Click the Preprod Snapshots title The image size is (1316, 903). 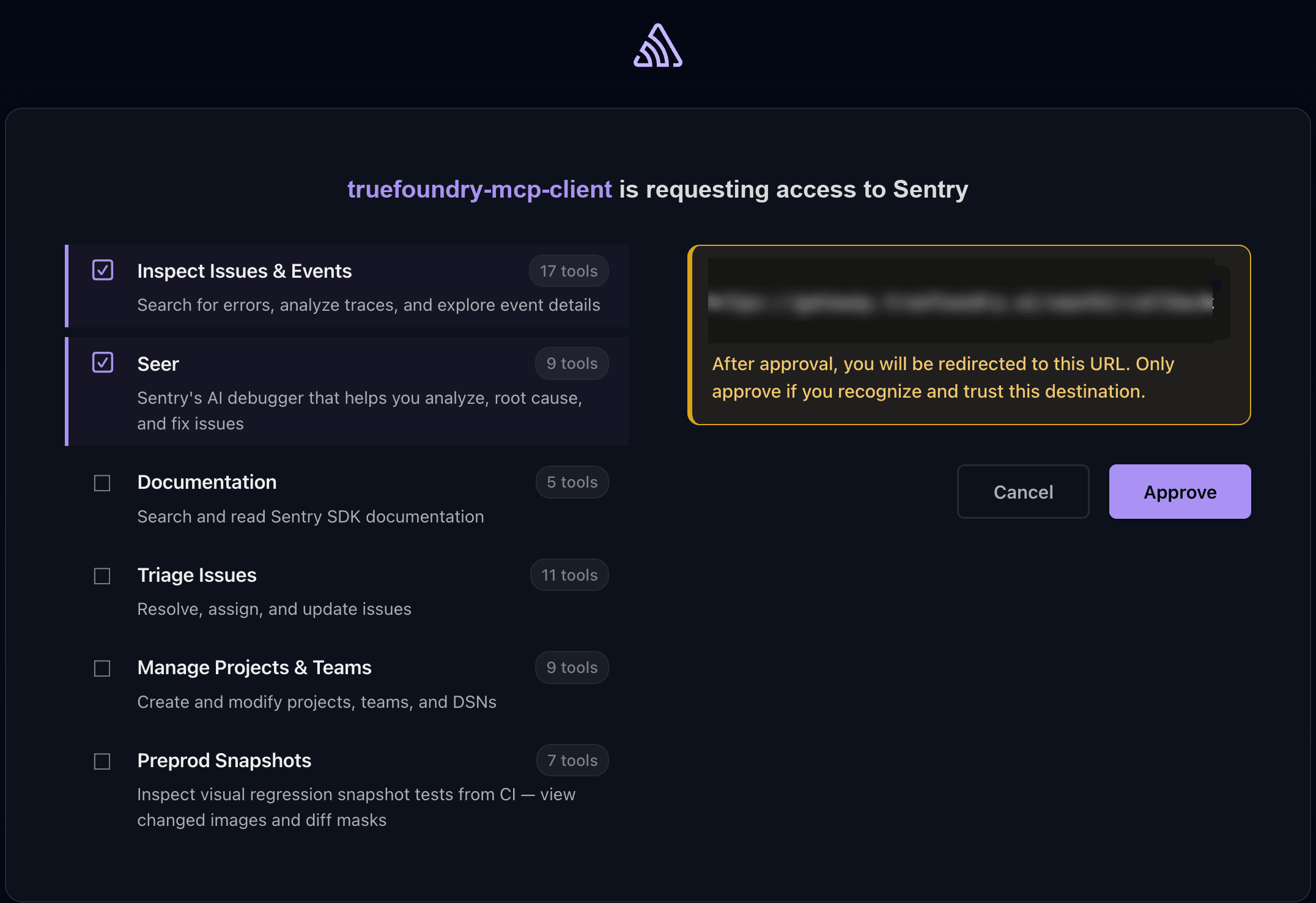click(x=224, y=760)
